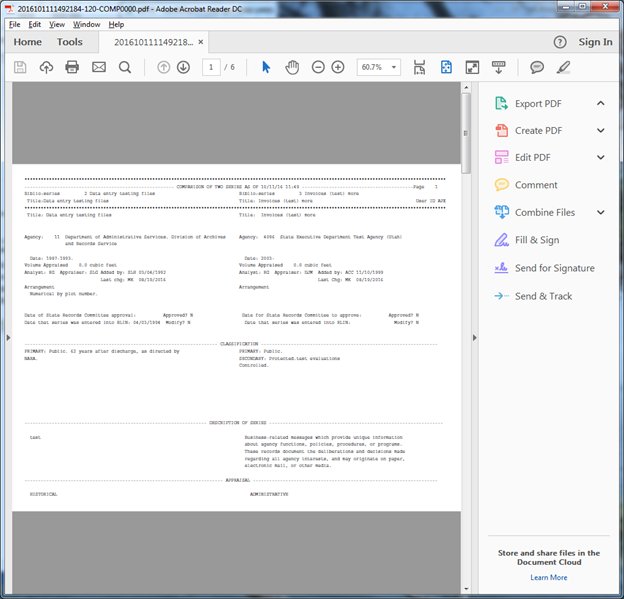Close the document tab
Screen dimensions: 624x599
201,42
